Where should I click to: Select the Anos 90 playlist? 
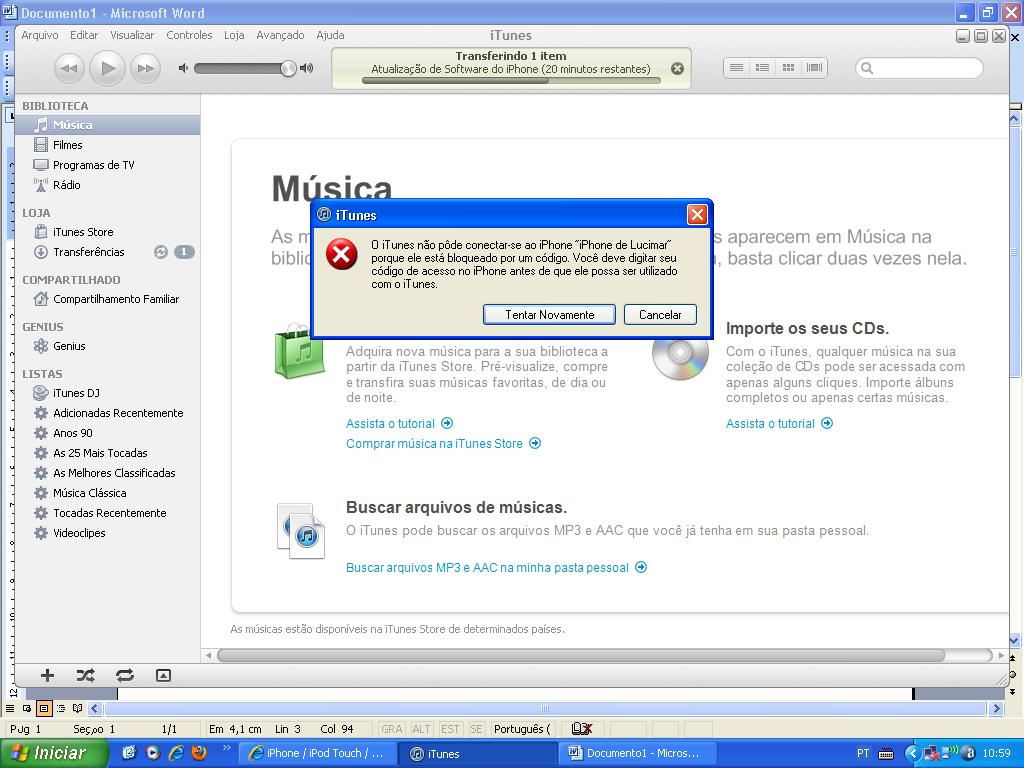tap(107, 433)
